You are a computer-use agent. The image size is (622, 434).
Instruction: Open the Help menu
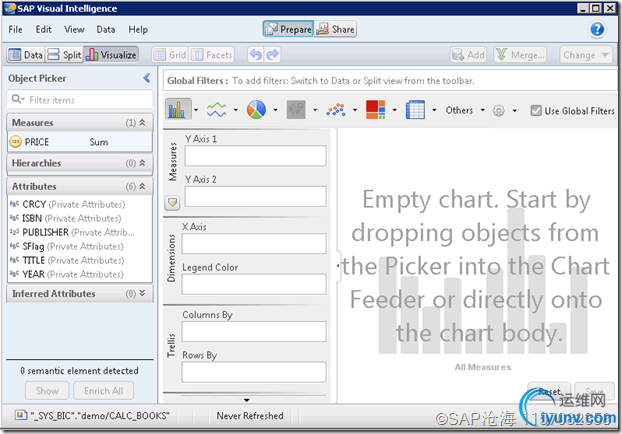click(138, 30)
